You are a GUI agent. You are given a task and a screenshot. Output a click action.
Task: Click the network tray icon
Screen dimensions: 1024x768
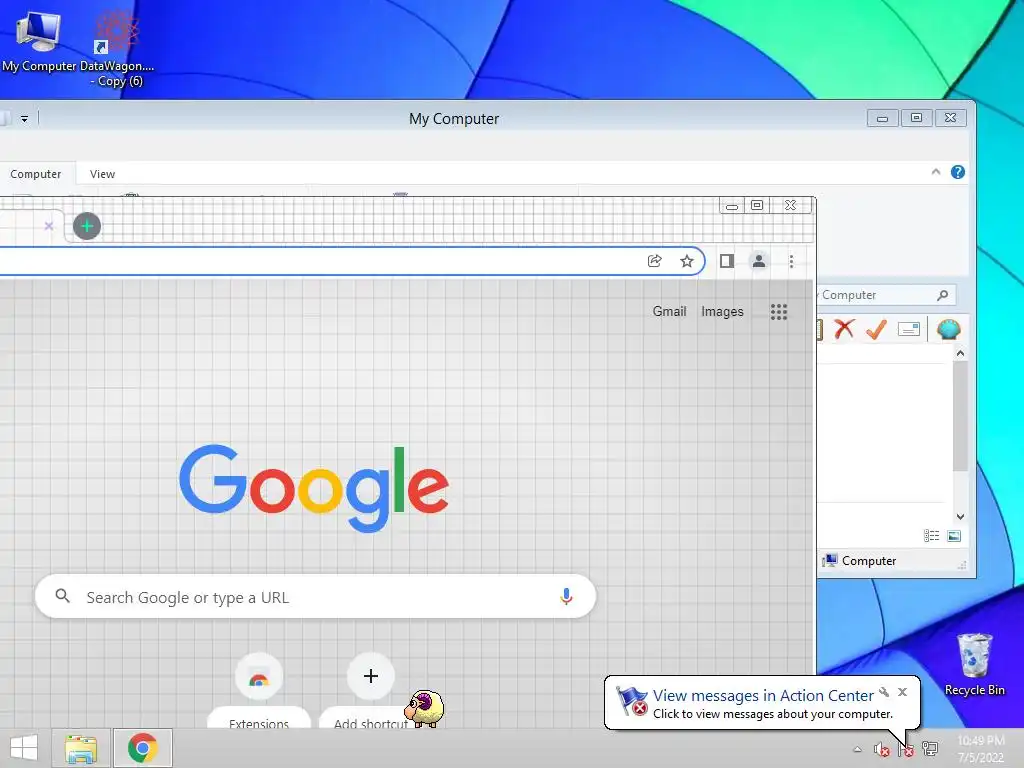click(930, 749)
